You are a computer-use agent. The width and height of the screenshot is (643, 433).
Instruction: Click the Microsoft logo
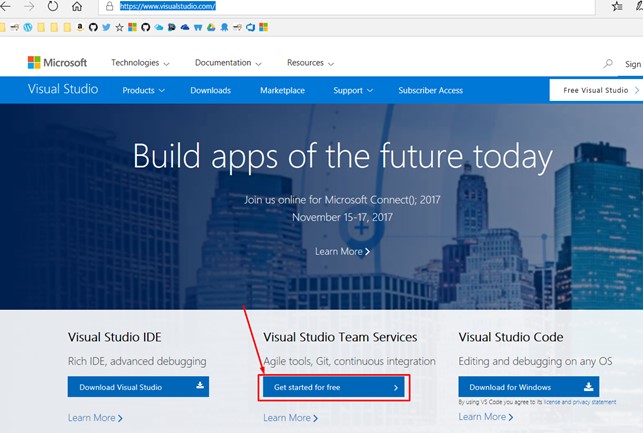coord(57,63)
